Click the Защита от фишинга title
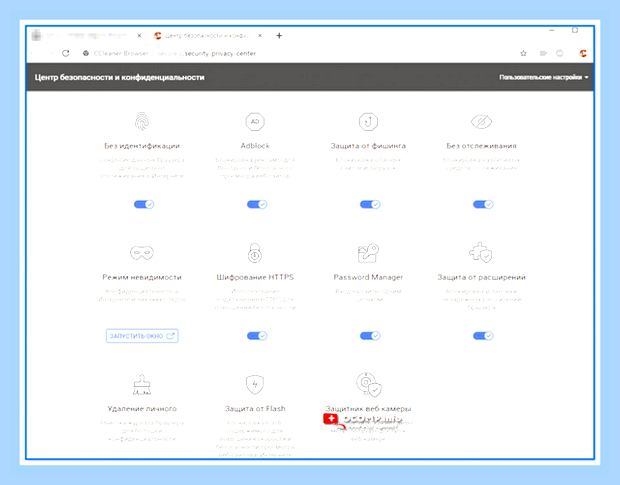 pyautogui.click(x=368, y=146)
